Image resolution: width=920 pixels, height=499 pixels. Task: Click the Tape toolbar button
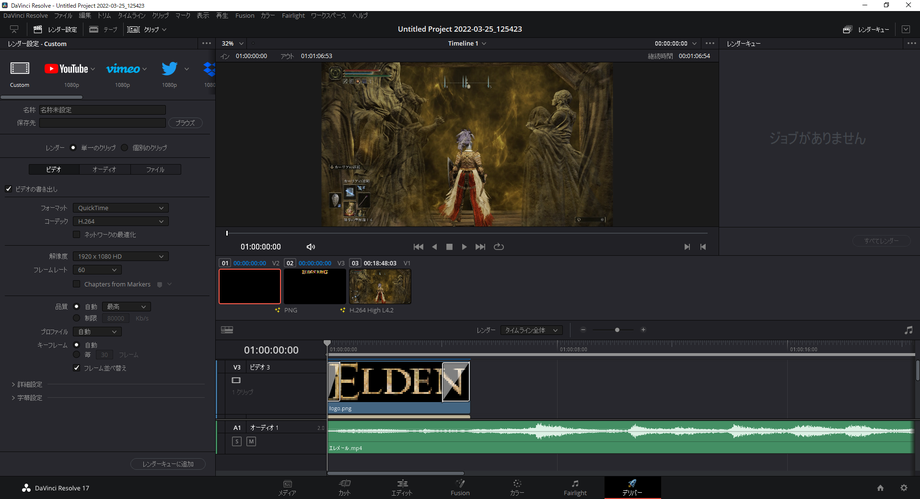click(103, 29)
